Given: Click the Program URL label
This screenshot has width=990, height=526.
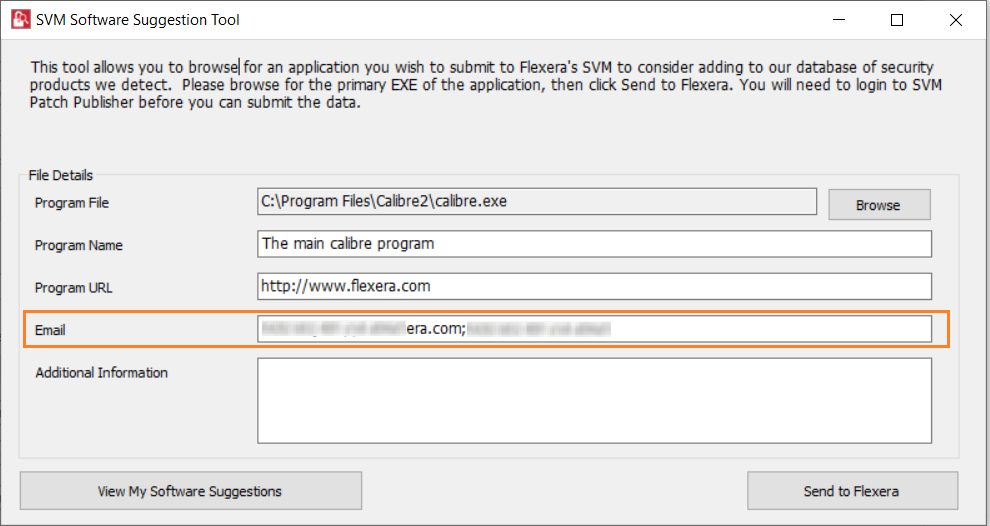Looking at the screenshot, I should coord(73,287).
